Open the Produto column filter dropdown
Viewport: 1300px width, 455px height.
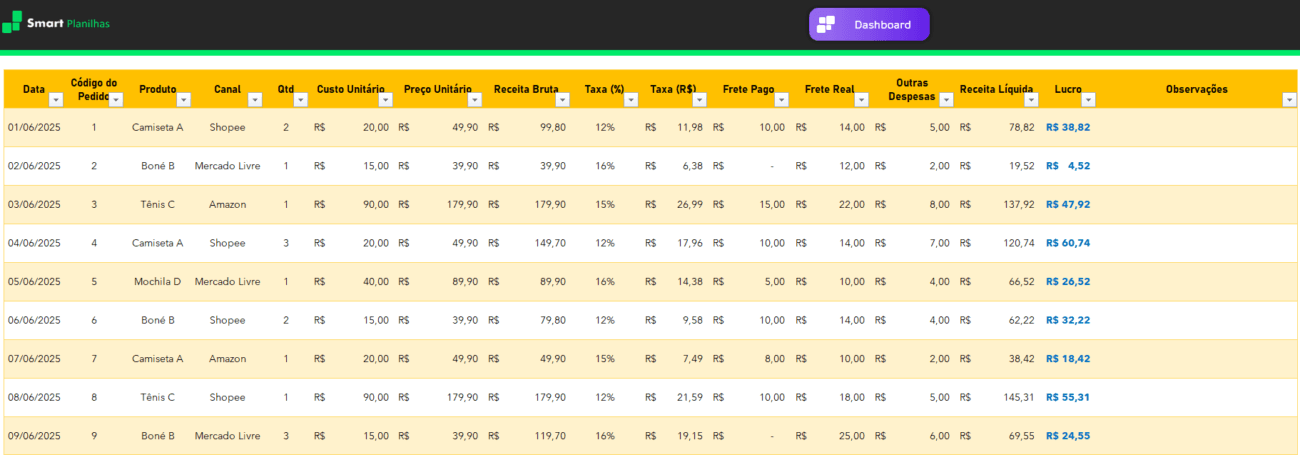pyautogui.click(x=183, y=100)
